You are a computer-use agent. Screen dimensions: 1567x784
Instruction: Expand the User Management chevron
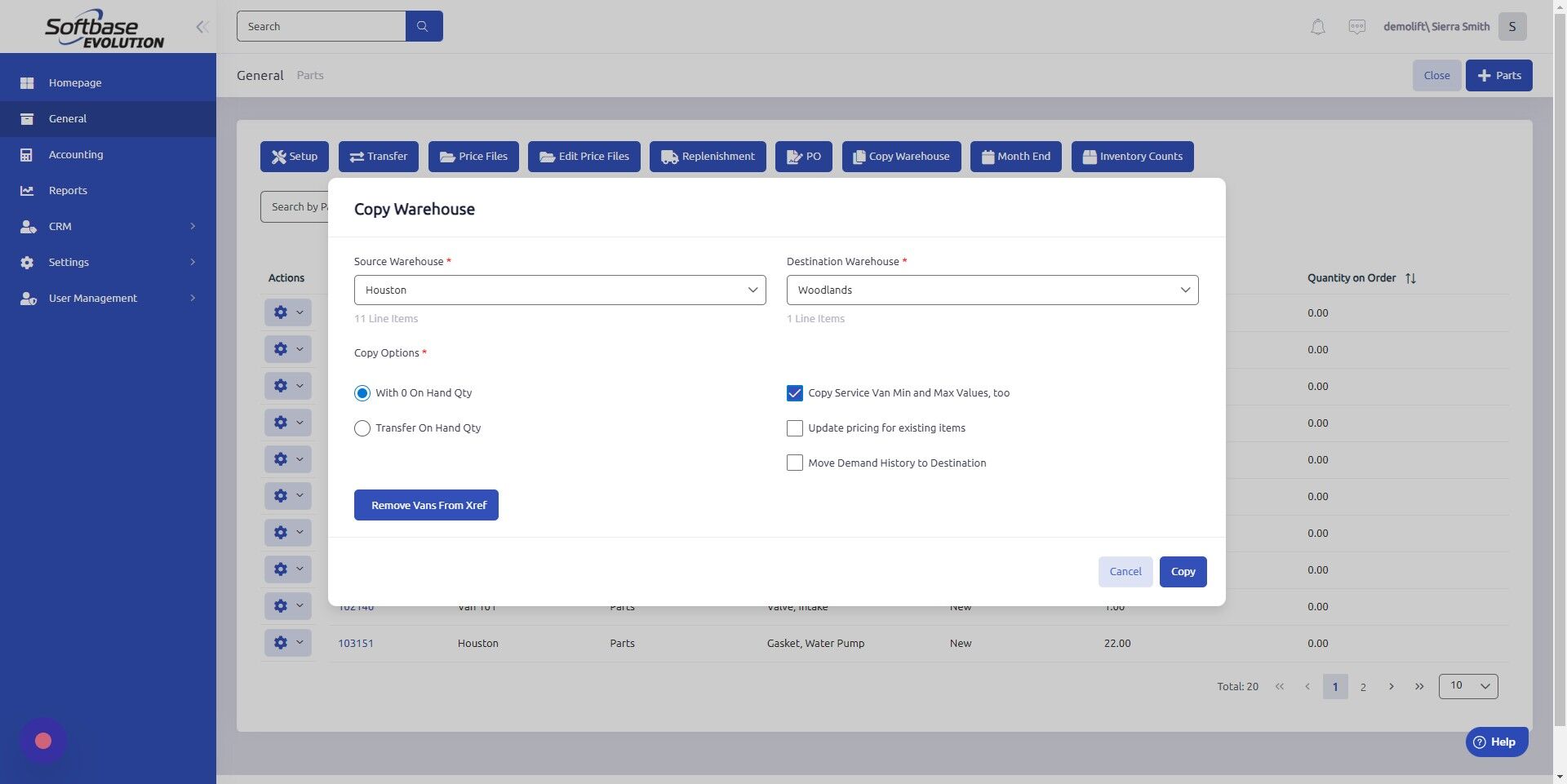click(x=193, y=299)
